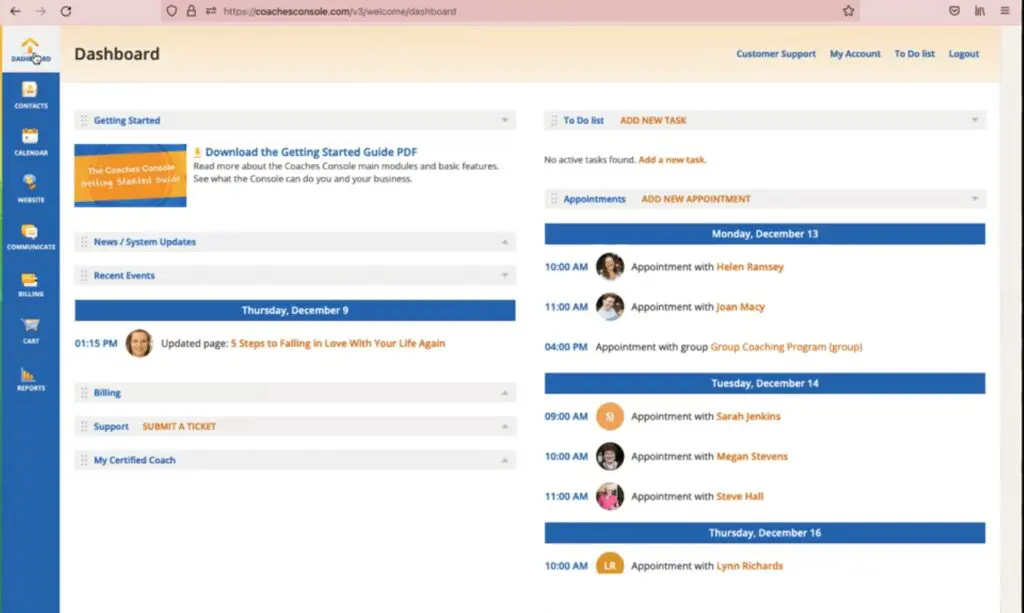Screen dimensions: 1024x613
Task: Click the browser bookmark star icon
Action: click(848, 11)
